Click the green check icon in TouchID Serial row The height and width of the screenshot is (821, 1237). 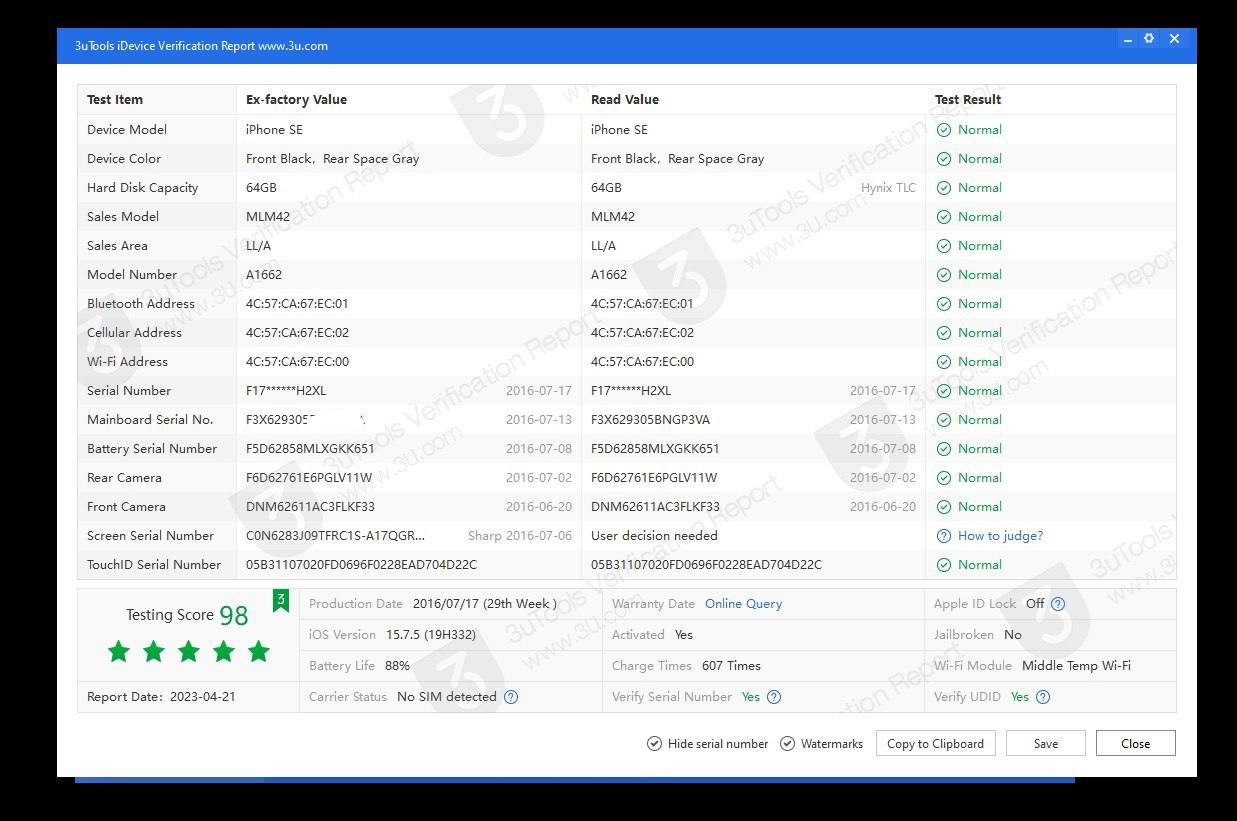(943, 565)
